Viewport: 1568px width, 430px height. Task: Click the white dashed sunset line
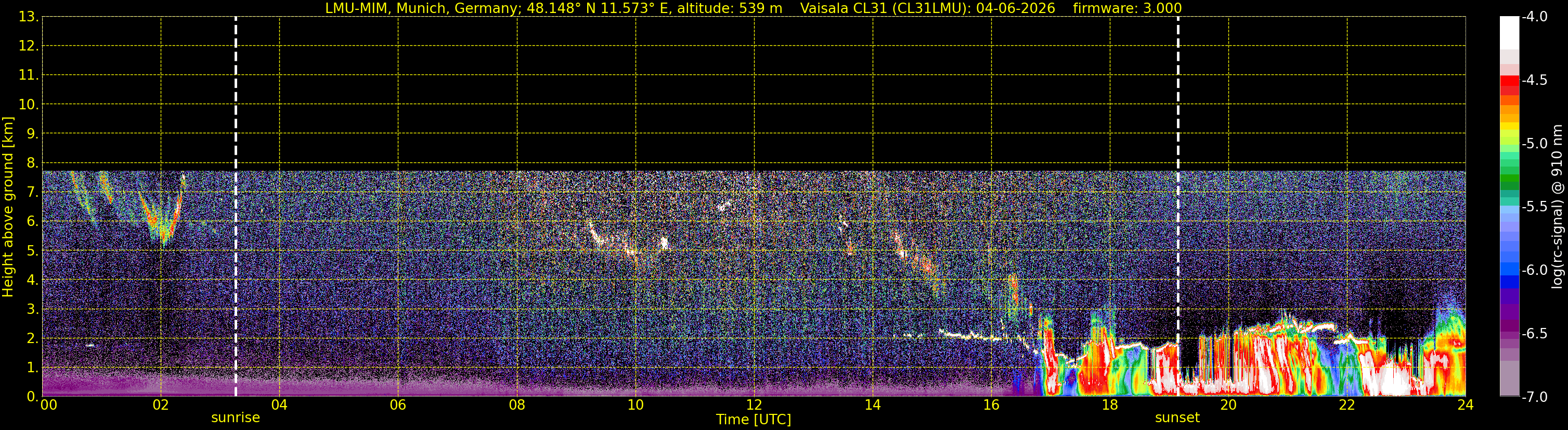pos(1178,207)
